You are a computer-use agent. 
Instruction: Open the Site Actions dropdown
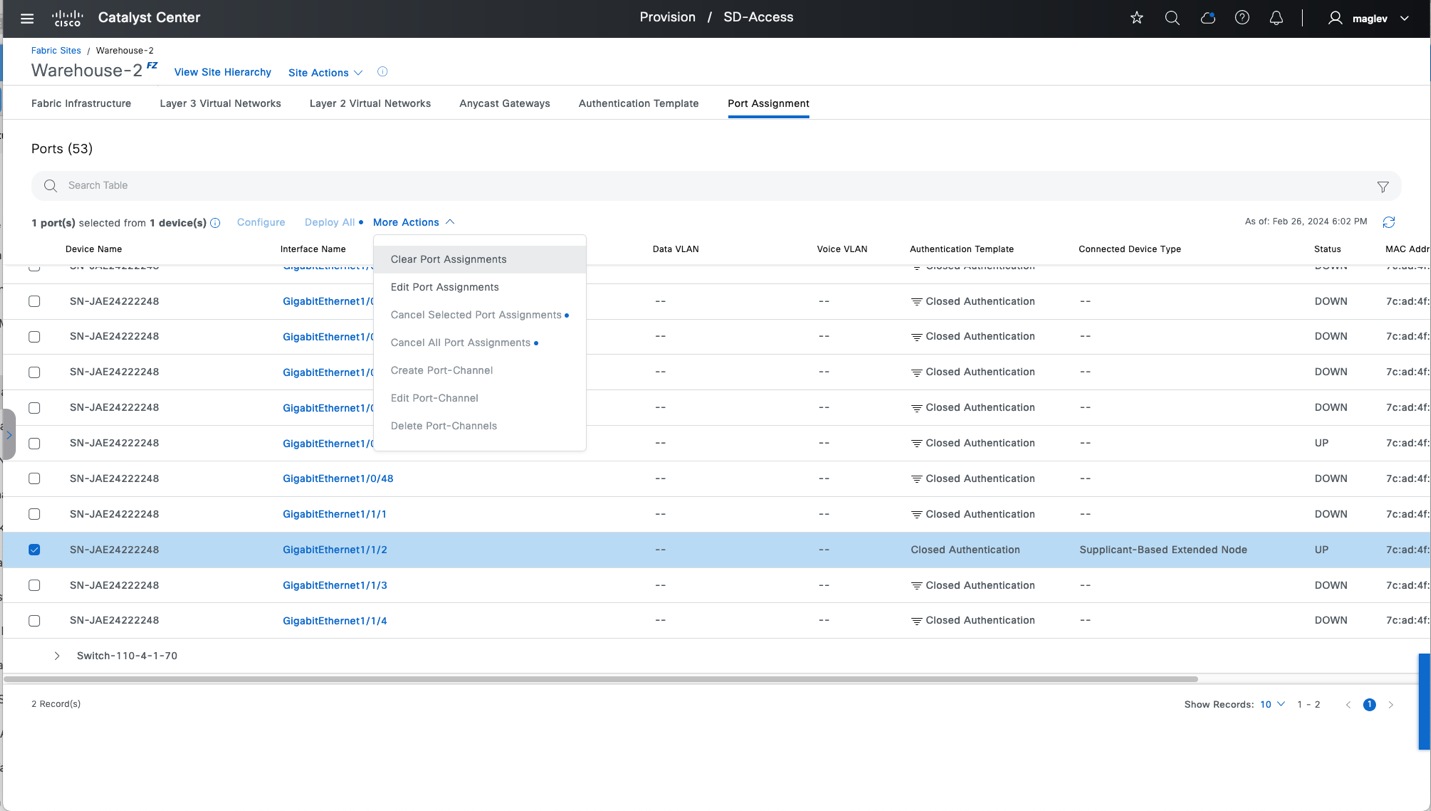(325, 73)
